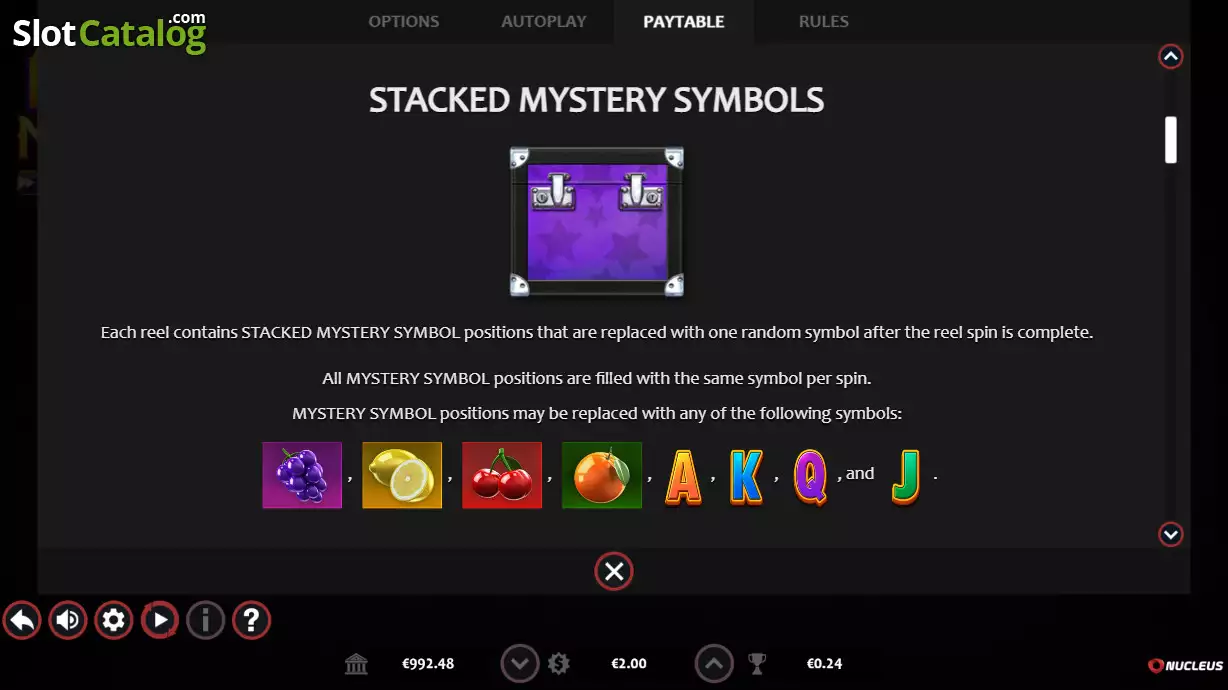Open the RULES tab
This screenshot has height=690, width=1228.
[824, 21]
